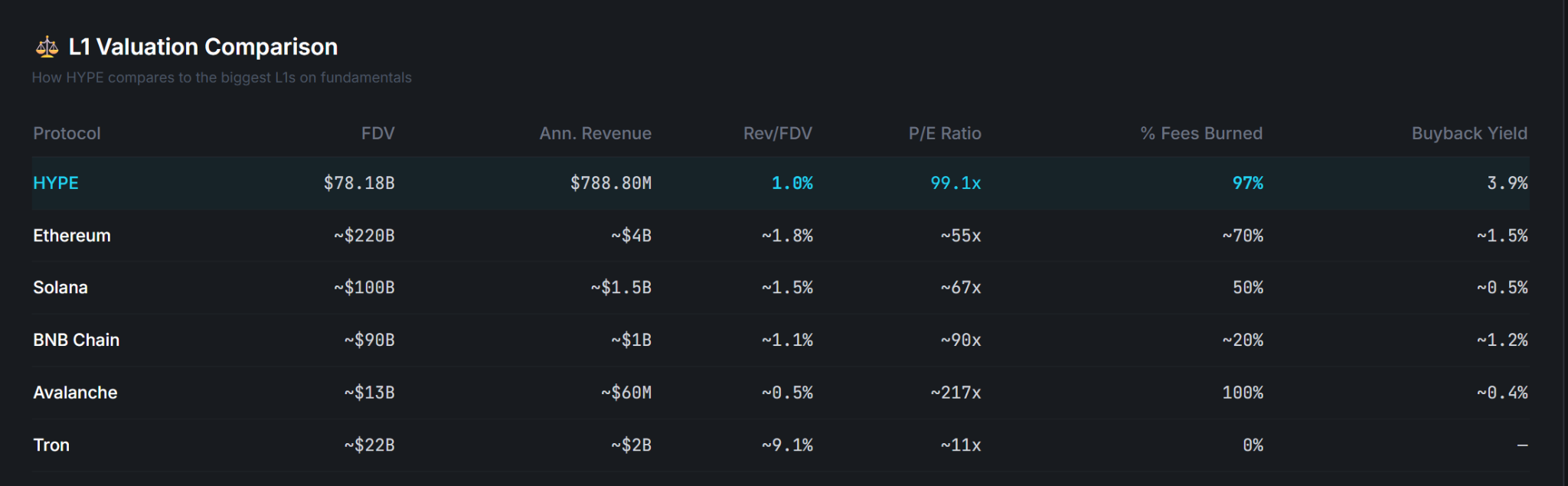1568x486 pixels.
Task: Click HYPE fees burned 97%
Action: (x=1248, y=183)
